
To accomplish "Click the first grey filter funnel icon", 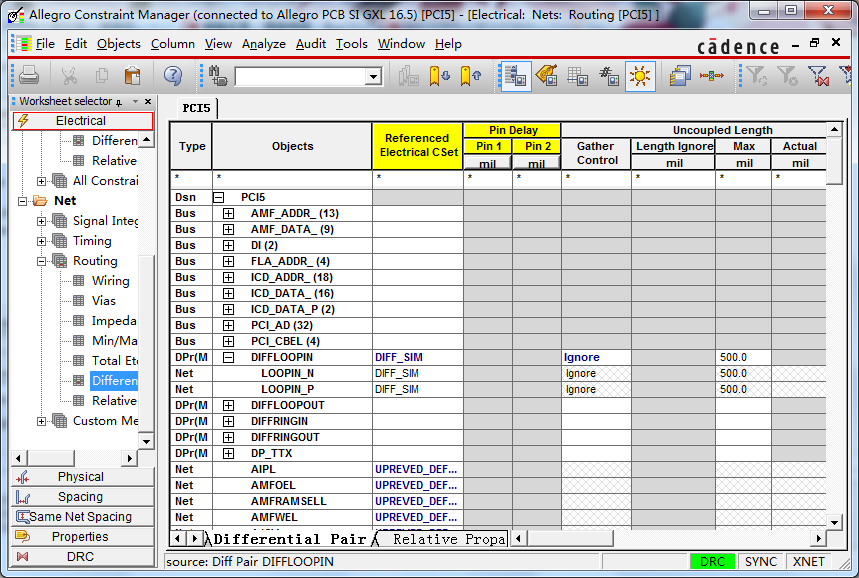I will (x=757, y=76).
